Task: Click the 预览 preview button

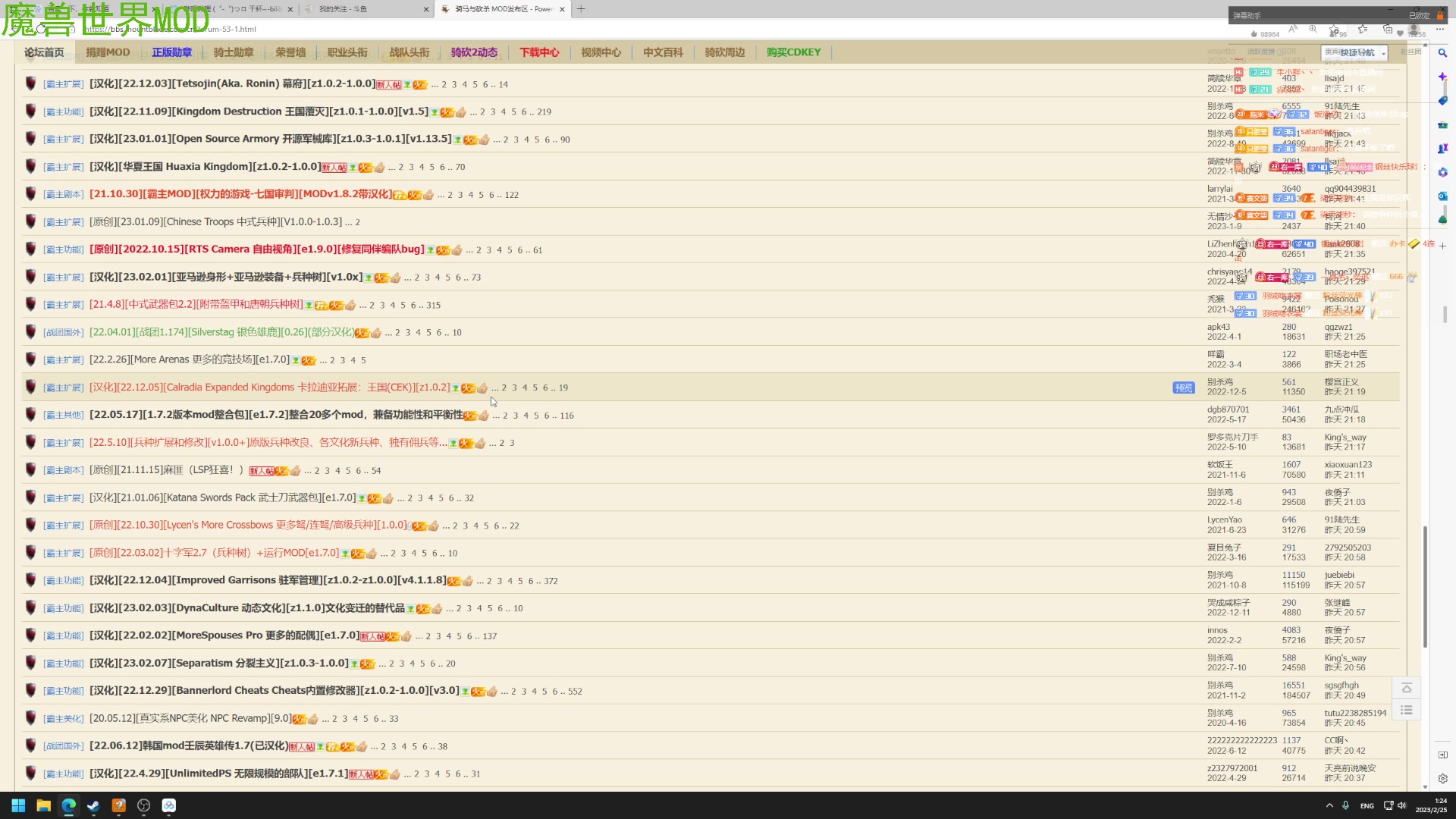Action: click(1183, 388)
